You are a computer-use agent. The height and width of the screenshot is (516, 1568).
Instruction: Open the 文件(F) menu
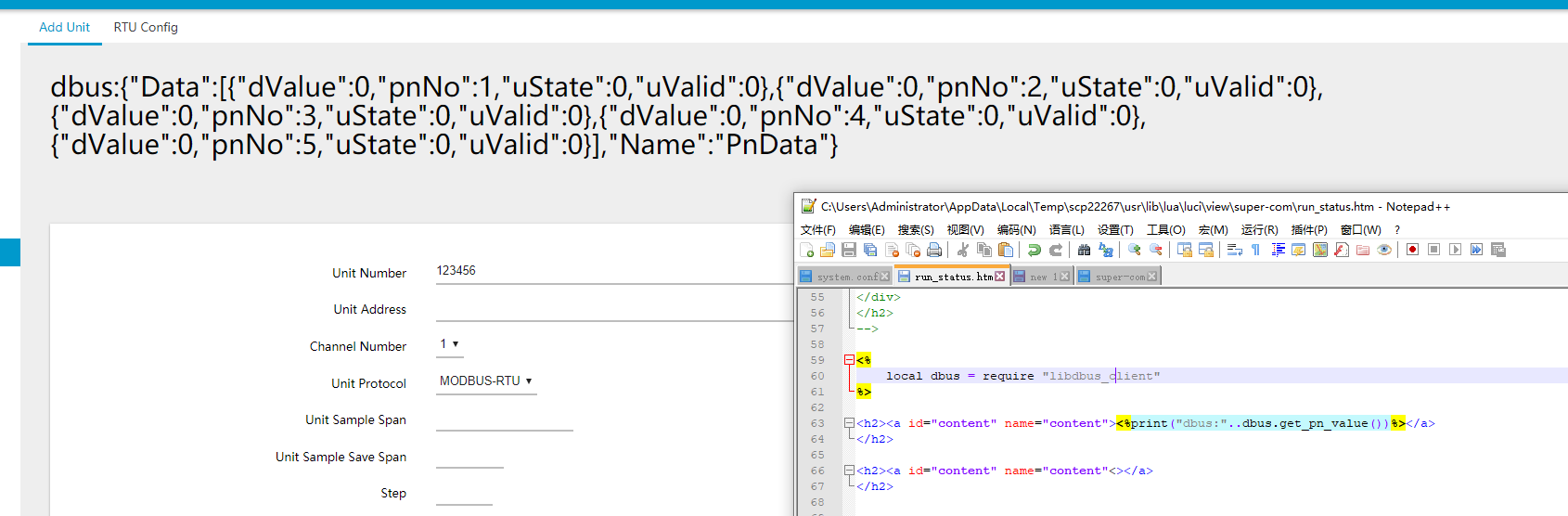tap(818, 229)
